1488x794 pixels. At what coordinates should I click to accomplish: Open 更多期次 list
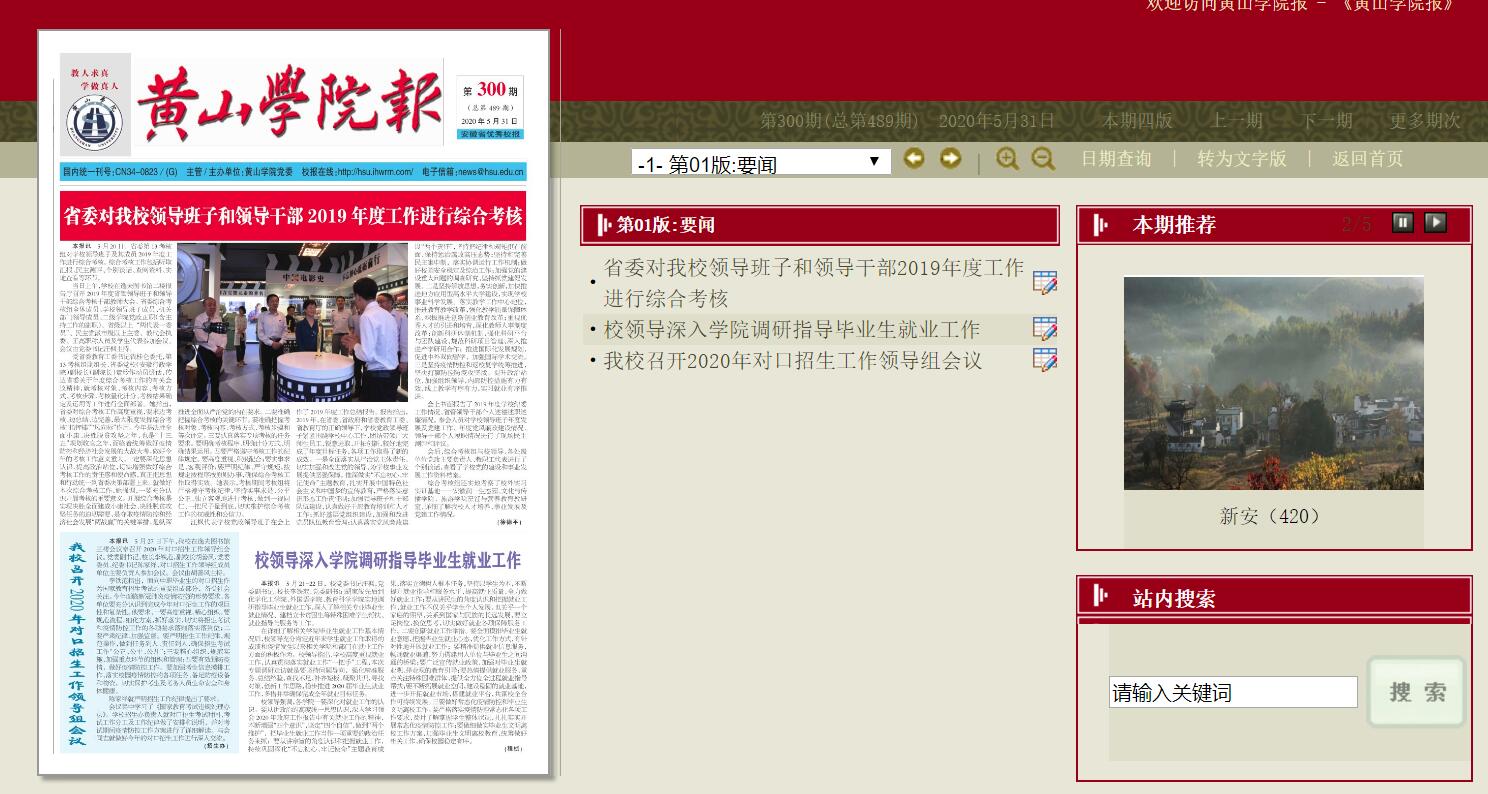pos(1425,121)
